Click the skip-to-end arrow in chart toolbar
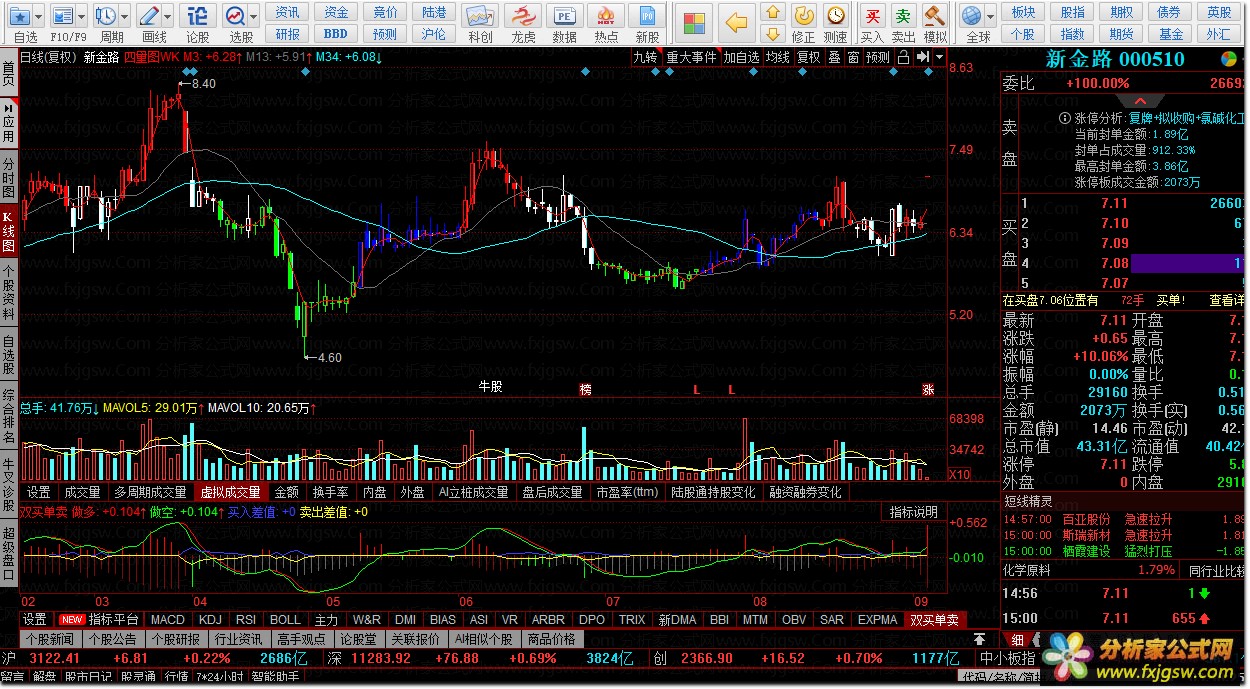This screenshot has height=689, width=1250. tap(924, 57)
